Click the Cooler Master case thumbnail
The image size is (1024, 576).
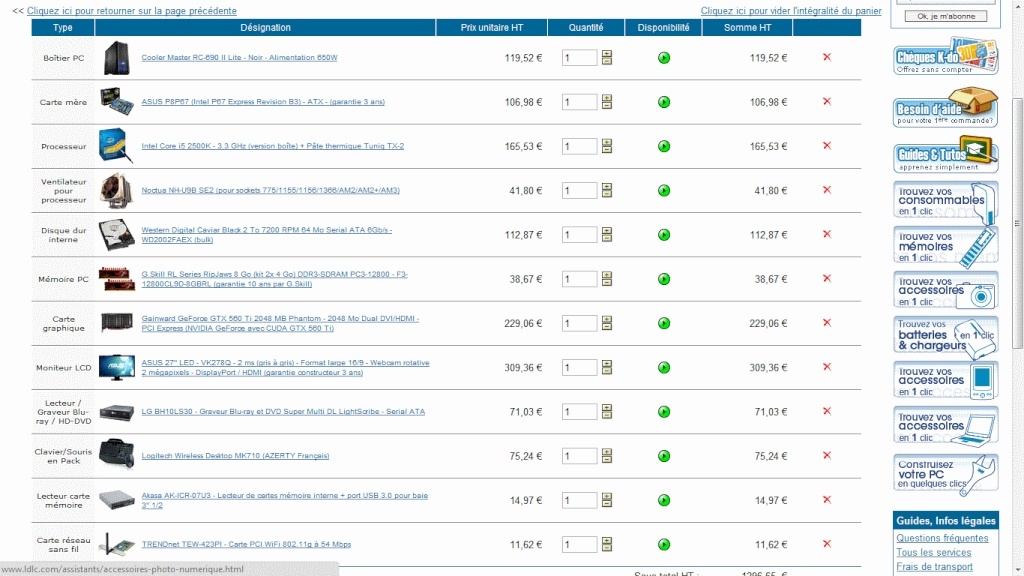pyautogui.click(x=117, y=58)
